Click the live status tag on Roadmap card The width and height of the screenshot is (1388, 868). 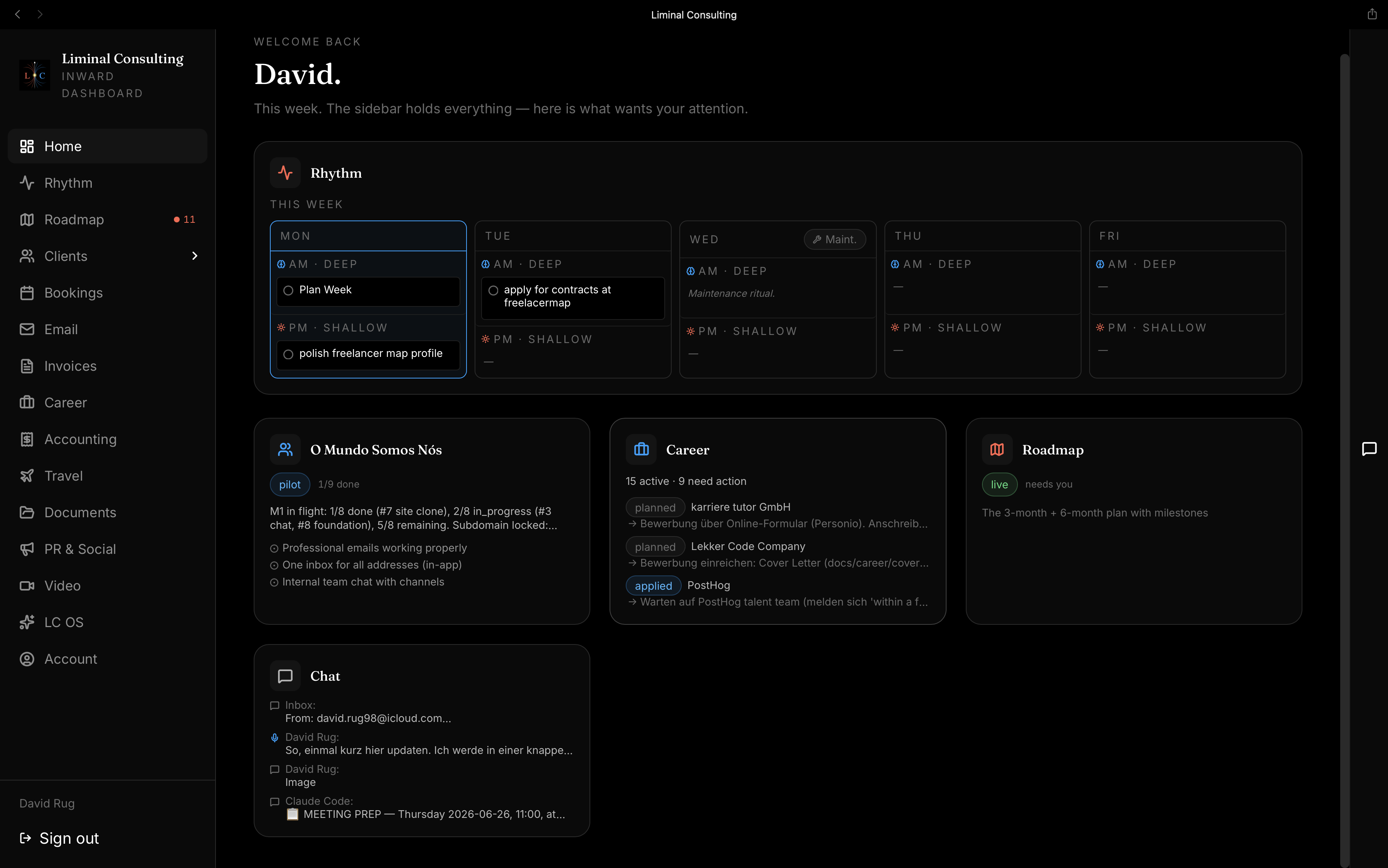[999, 484]
